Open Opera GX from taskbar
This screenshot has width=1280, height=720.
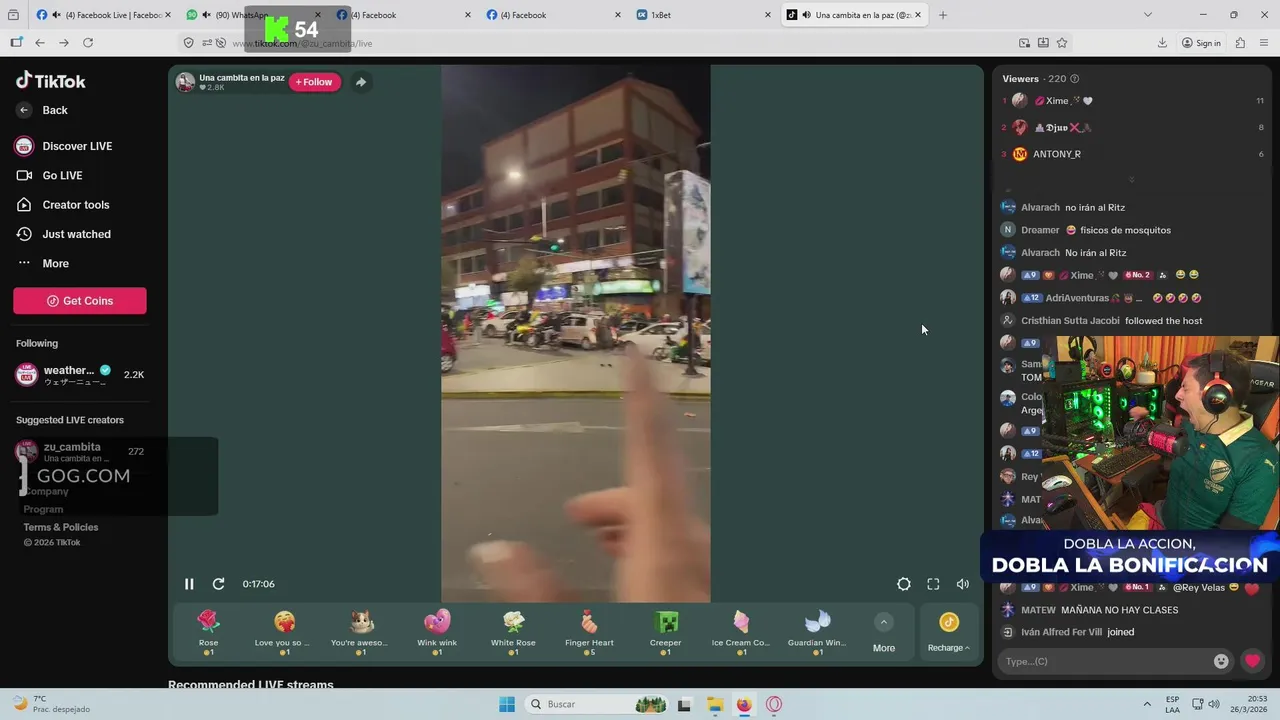point(773,704)
